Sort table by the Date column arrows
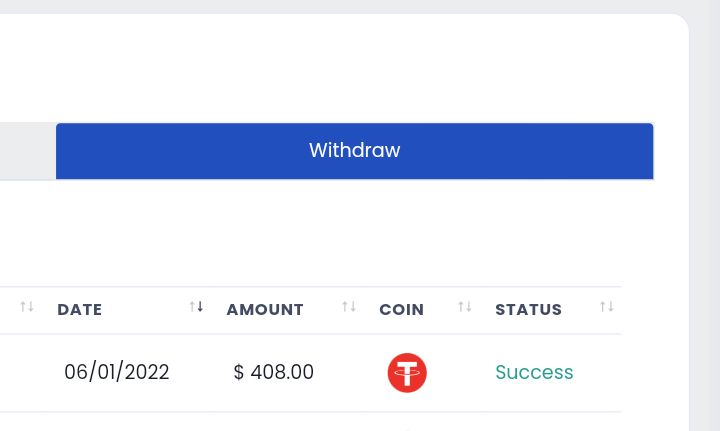The width and height of the screenshot is (720, 431). pos(197,306)
